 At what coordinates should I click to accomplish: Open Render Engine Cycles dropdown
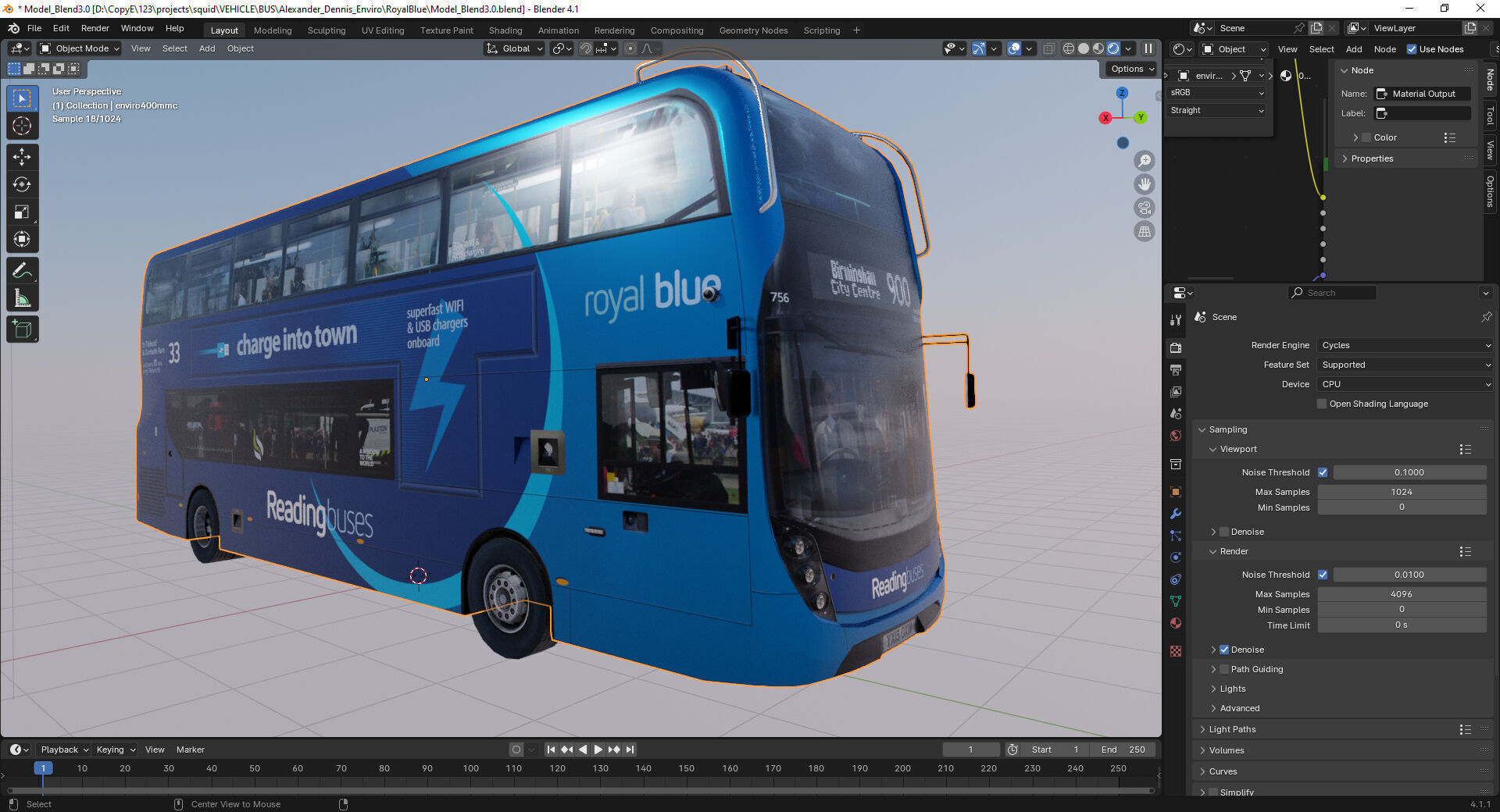1405,345
